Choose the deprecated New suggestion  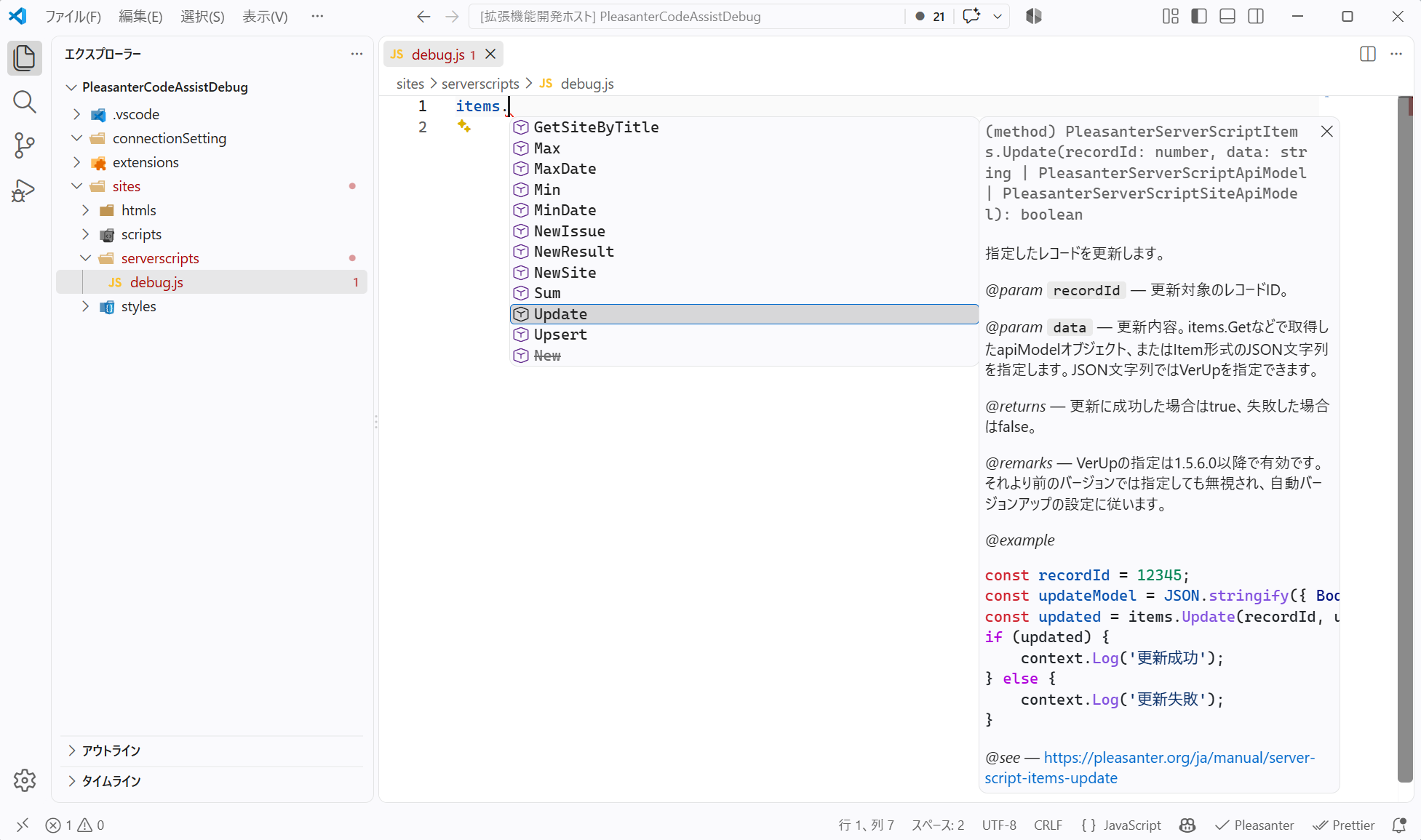click(744, 356)
